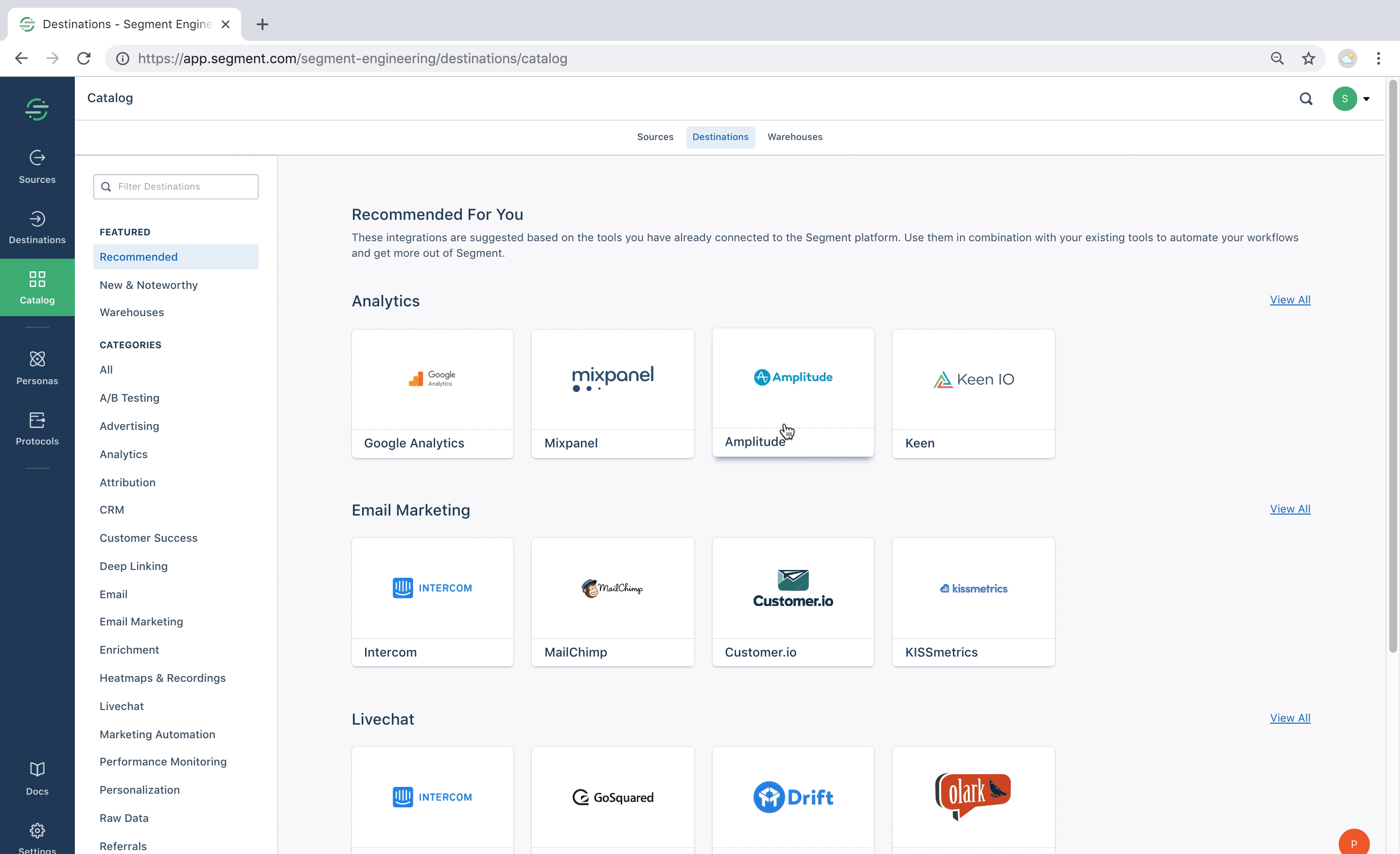Expand the account dropdown arrow
Viewport: 1400px width, 854px height.
click(x=1366, y=99)
